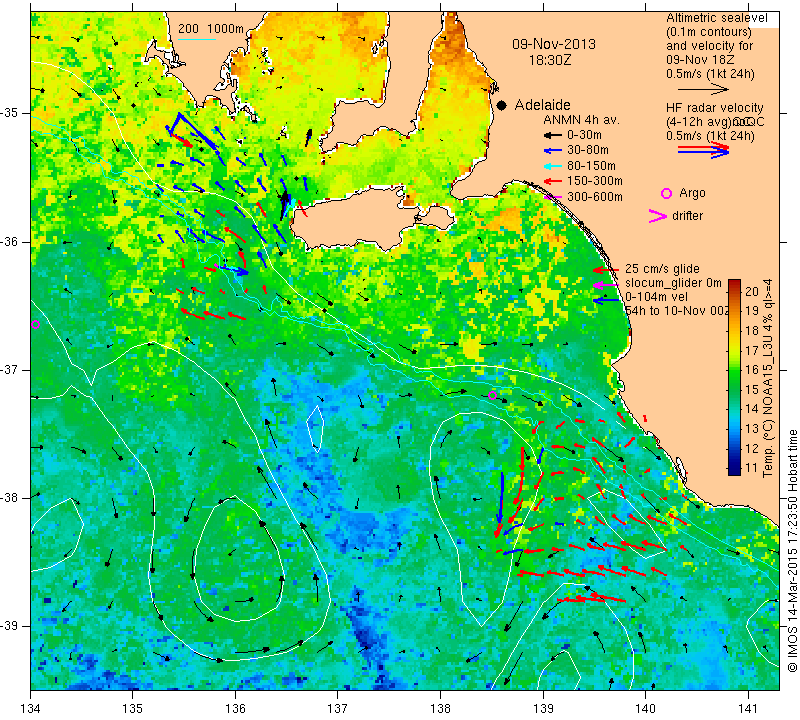Click the 30-80m depth label
The height and width of the screenshot is (720, 800).
[588, 151]
